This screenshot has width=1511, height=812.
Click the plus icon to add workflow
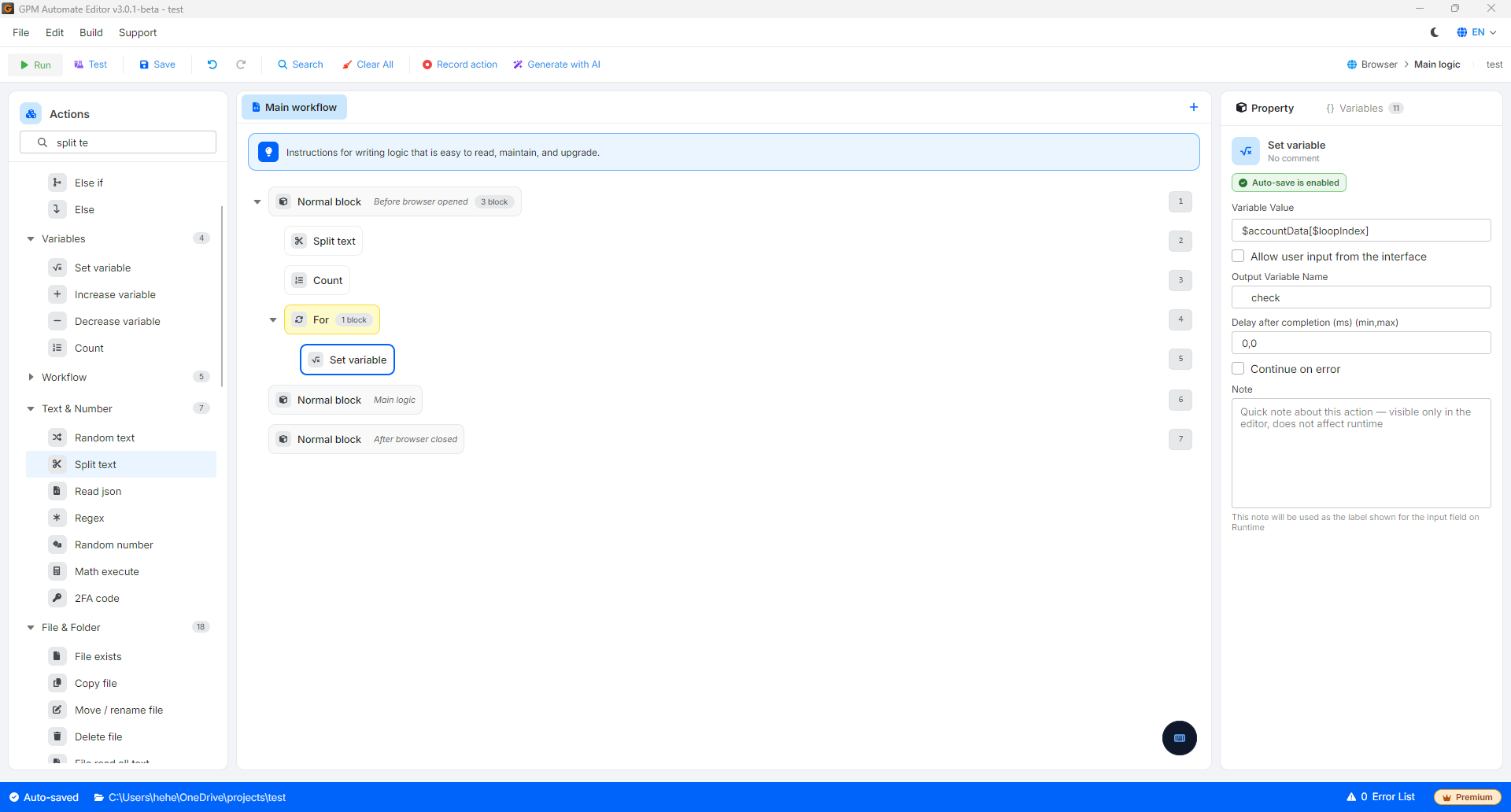[x=1194, y=107]
